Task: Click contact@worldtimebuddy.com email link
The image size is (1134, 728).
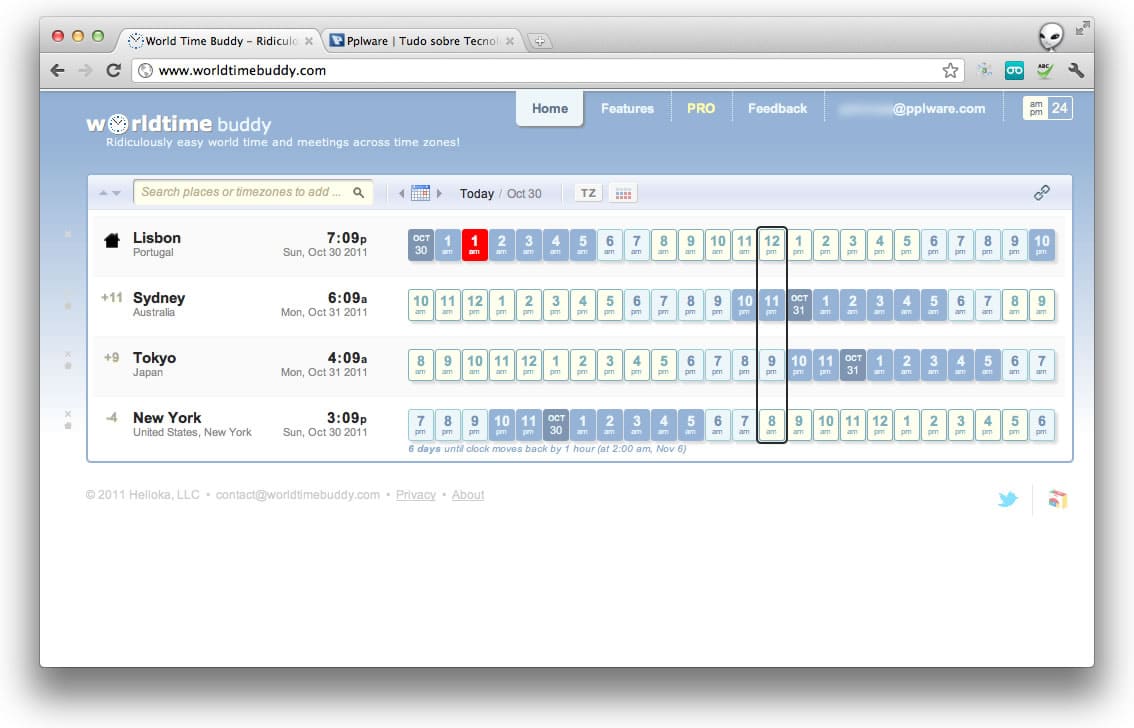Action: click(297, 495)
